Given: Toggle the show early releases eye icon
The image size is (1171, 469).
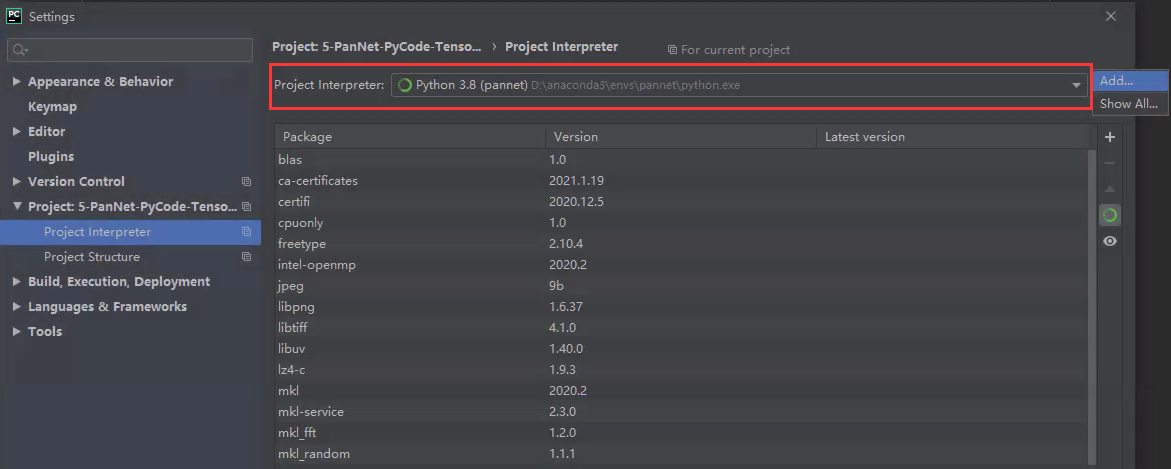Looking at the screenshot, I should [x=1110, y=241].
